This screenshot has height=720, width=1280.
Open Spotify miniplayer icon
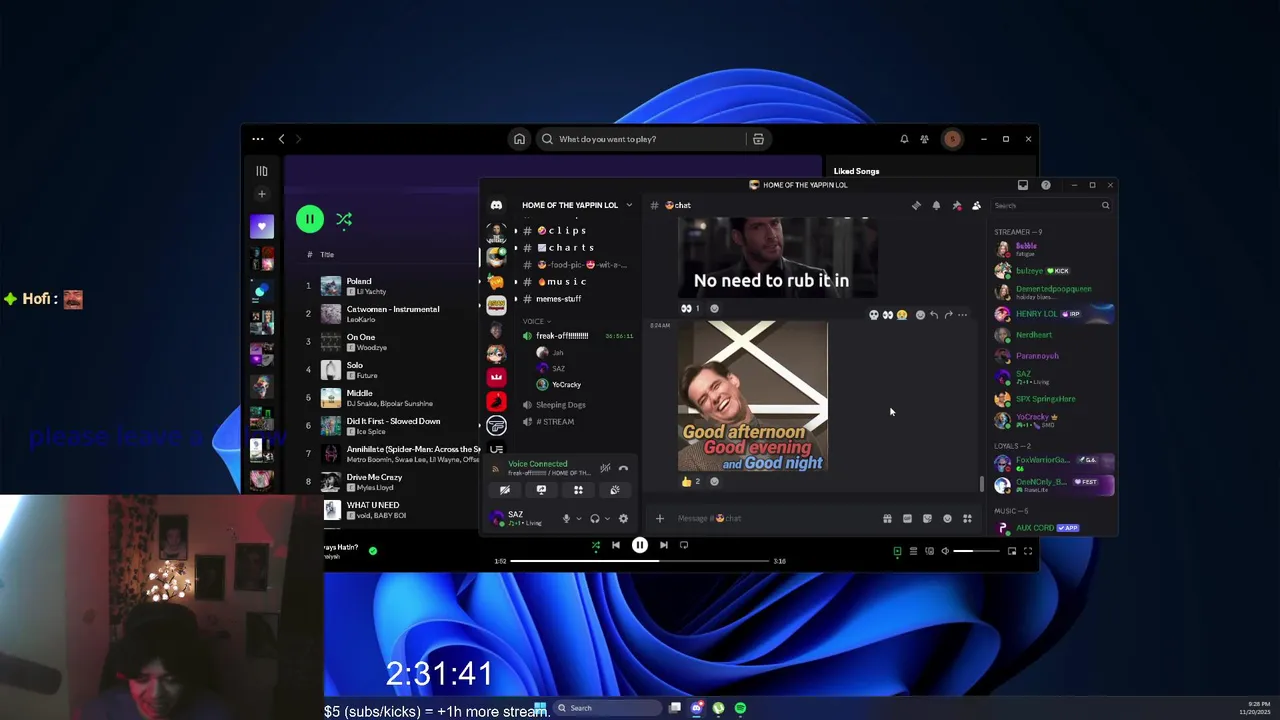point(1012,551)
